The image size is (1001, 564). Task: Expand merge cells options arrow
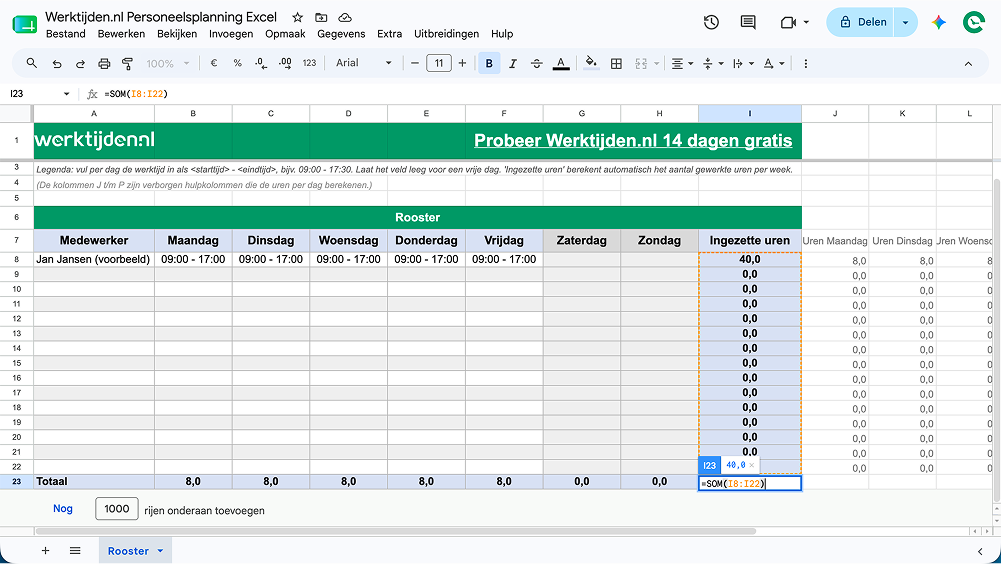click(x=656, y=63)
